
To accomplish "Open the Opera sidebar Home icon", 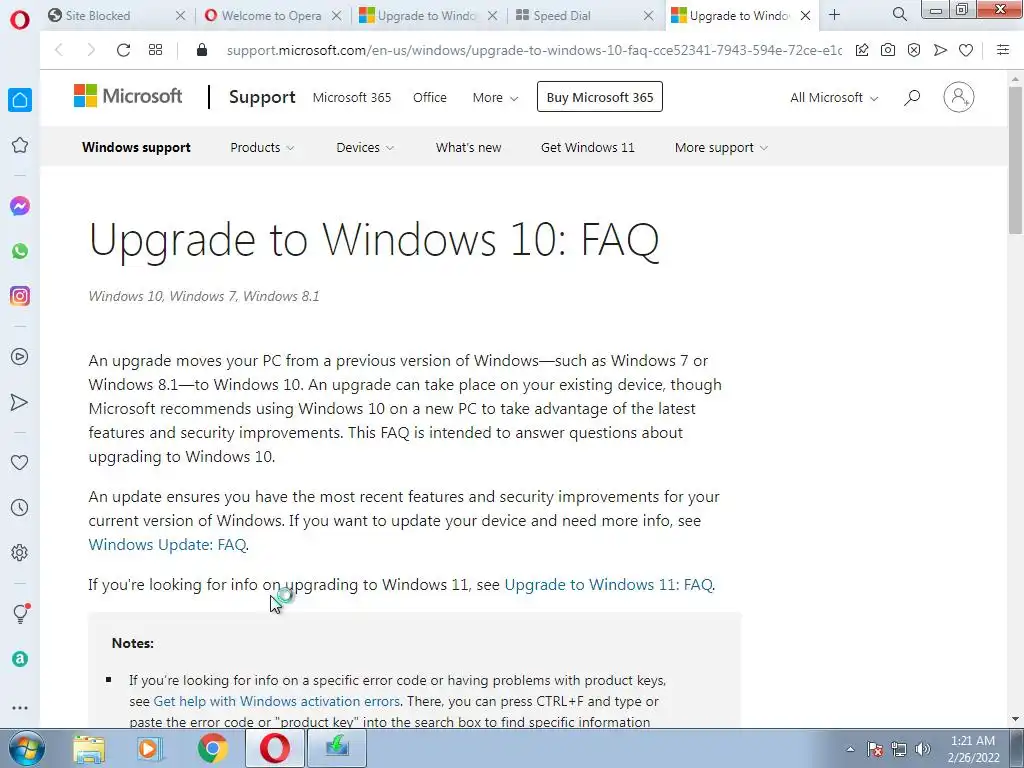I will [x=20, y=100].
